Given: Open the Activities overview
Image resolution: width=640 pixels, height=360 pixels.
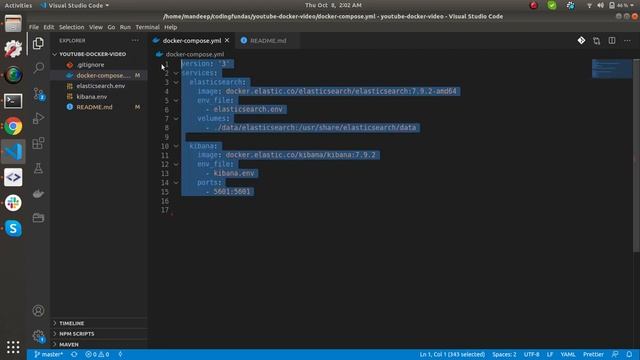Looking at the screenshot, I should [x=18, y=5].
